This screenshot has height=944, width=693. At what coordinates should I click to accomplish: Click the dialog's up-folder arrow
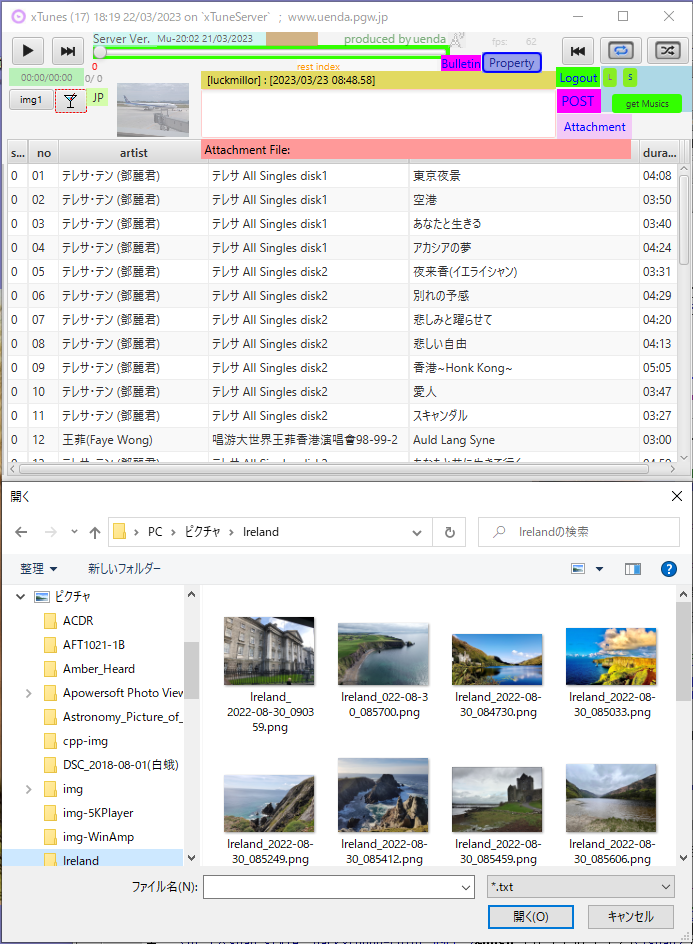(95, 532)
